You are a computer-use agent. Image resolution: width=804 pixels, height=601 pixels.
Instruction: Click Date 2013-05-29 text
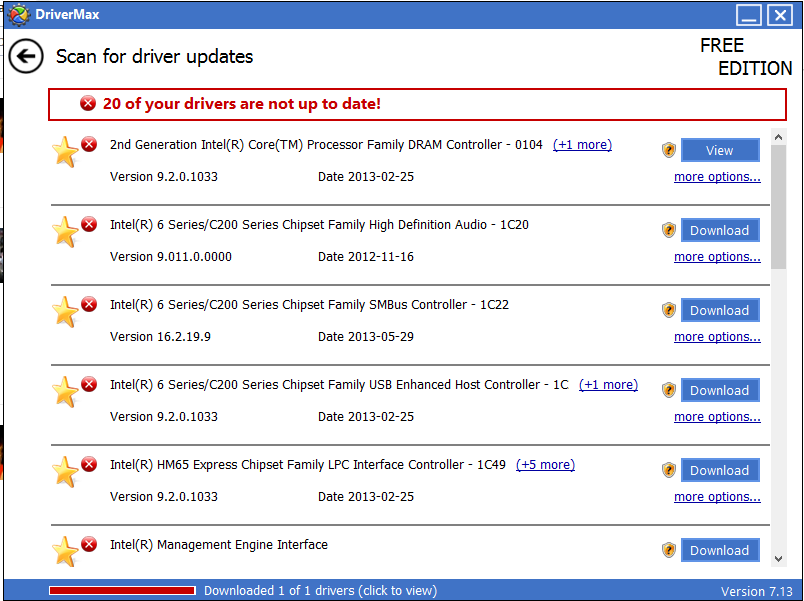(x=366, y=337)
